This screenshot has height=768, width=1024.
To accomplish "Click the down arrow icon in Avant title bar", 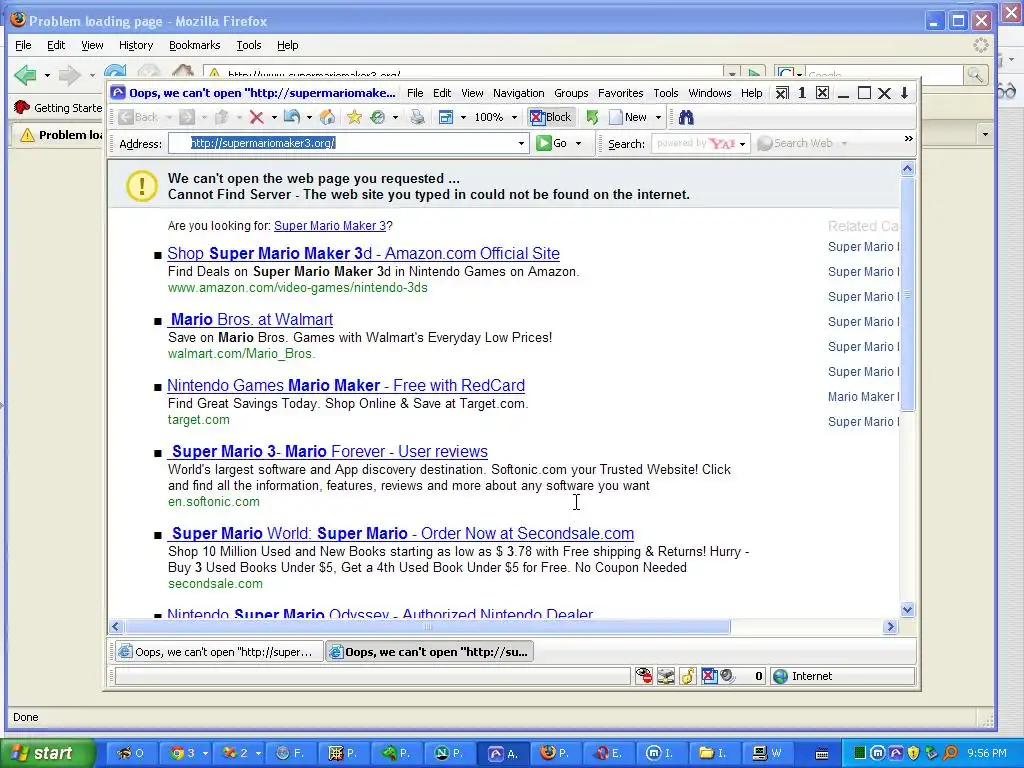I will click(x=904, y=93).
